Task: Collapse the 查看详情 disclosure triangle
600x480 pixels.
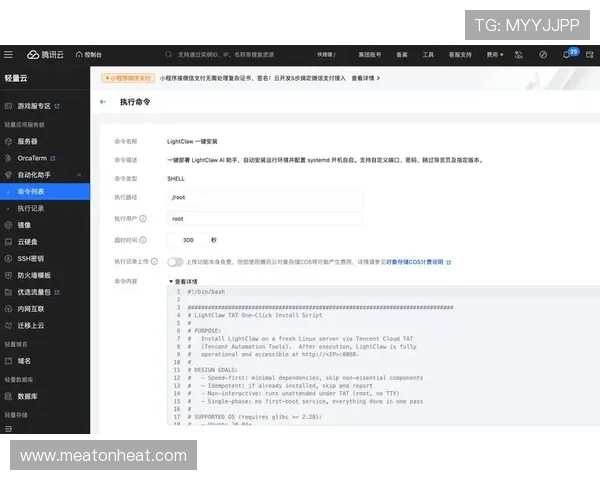Action: point(171,281)
